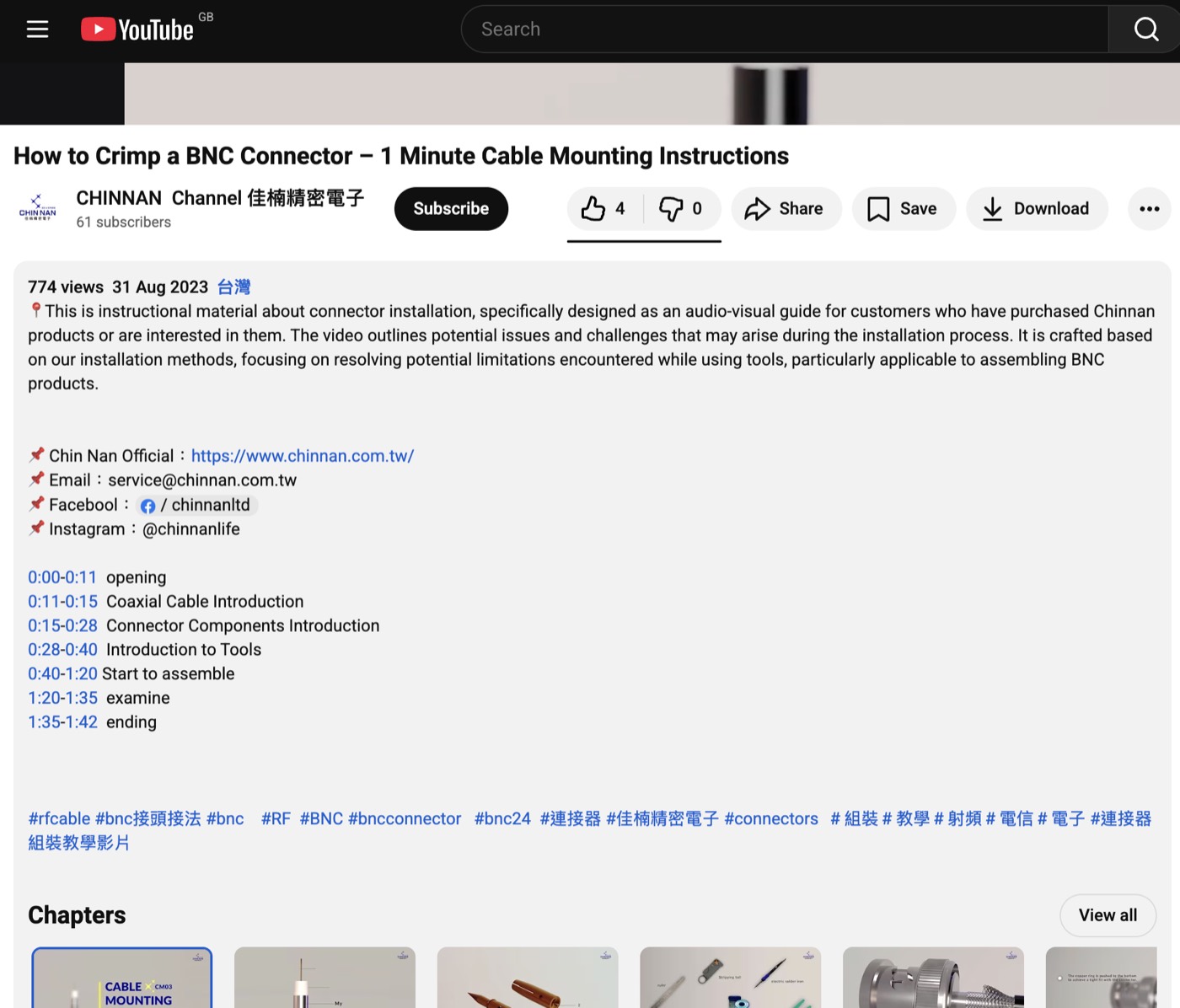Subscribe to the CHINNAN channel
Screen dimensions: 1180x1008
(451, 209)
